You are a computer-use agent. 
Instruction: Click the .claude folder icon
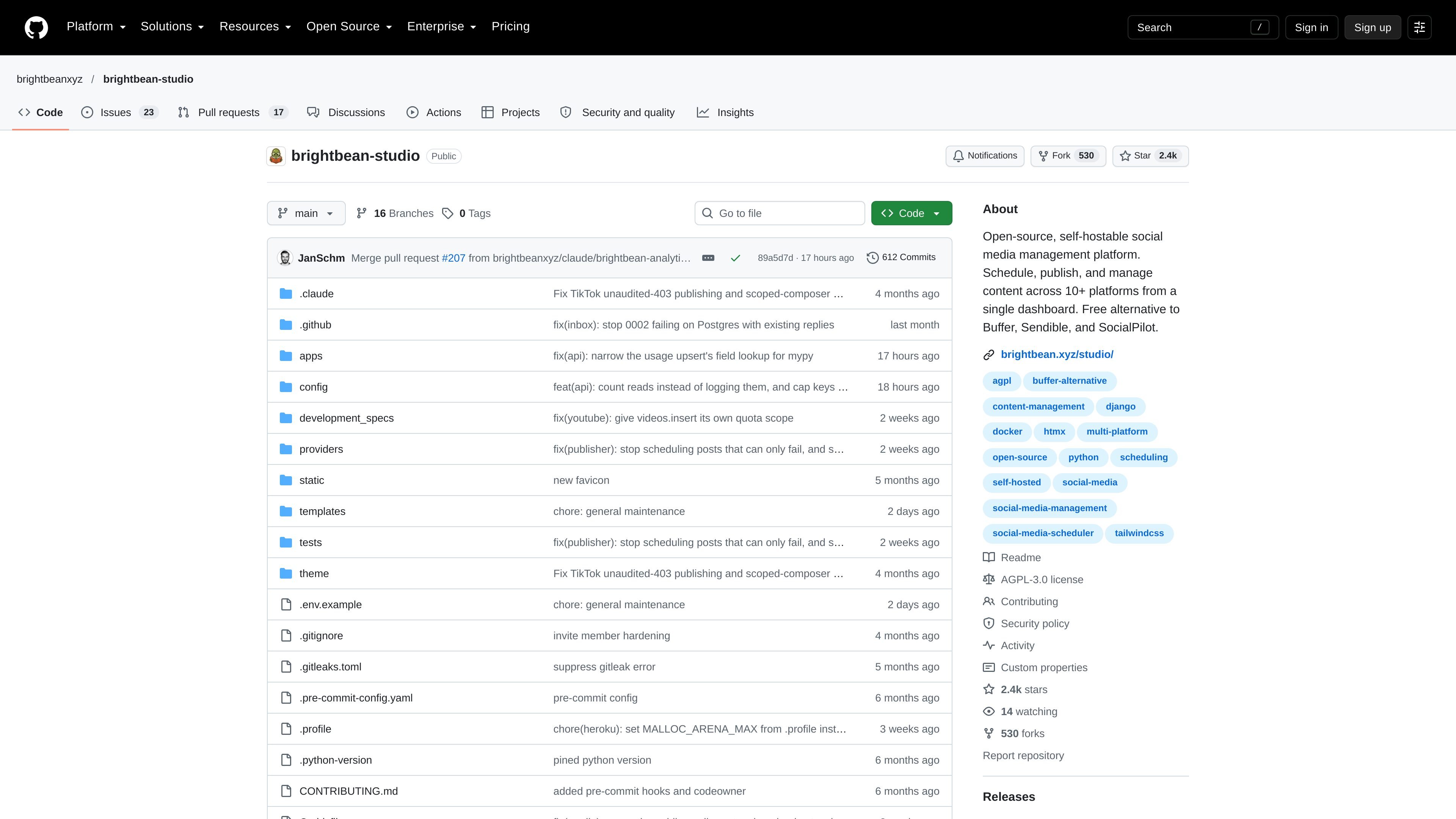(286, 294)
